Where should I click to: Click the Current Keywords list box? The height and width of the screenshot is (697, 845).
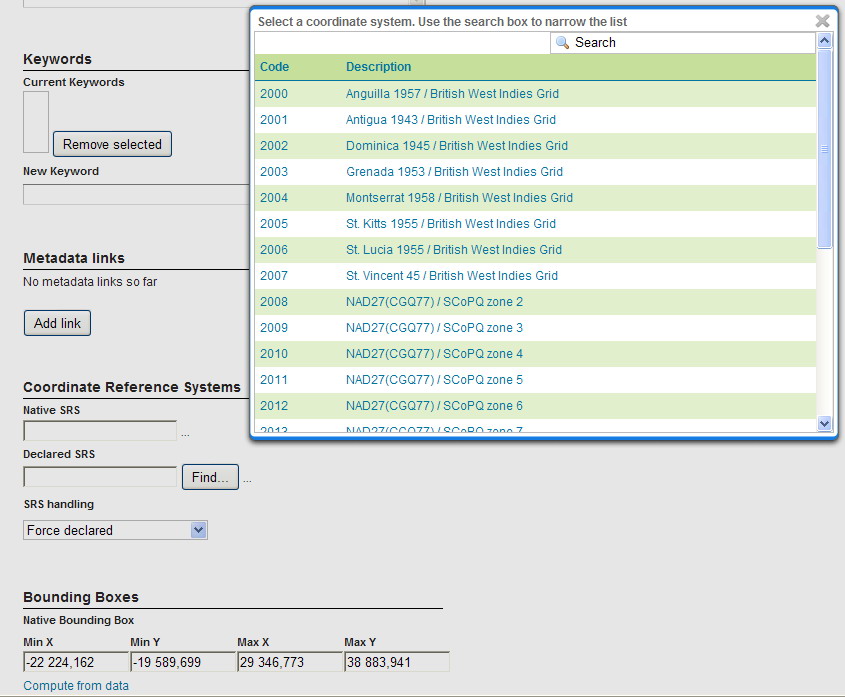(36, 122)
